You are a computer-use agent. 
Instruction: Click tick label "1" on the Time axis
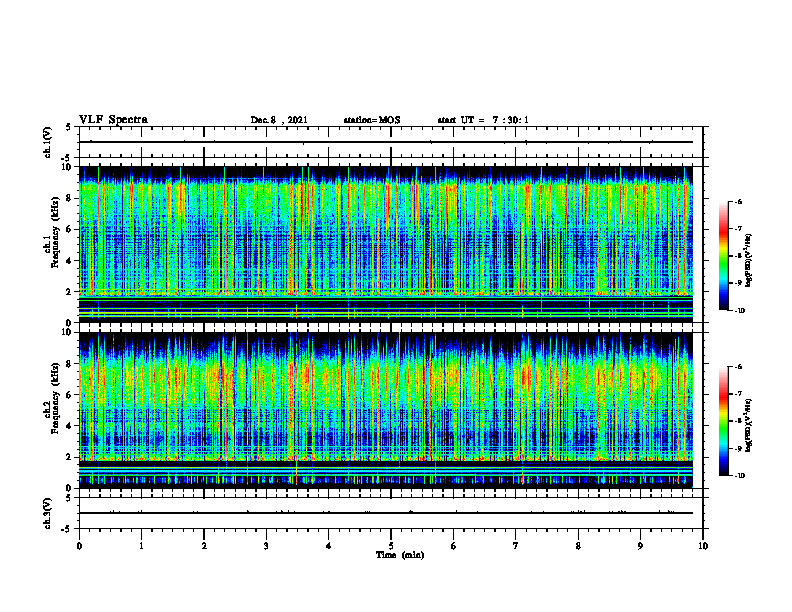(x=141, y=546)
